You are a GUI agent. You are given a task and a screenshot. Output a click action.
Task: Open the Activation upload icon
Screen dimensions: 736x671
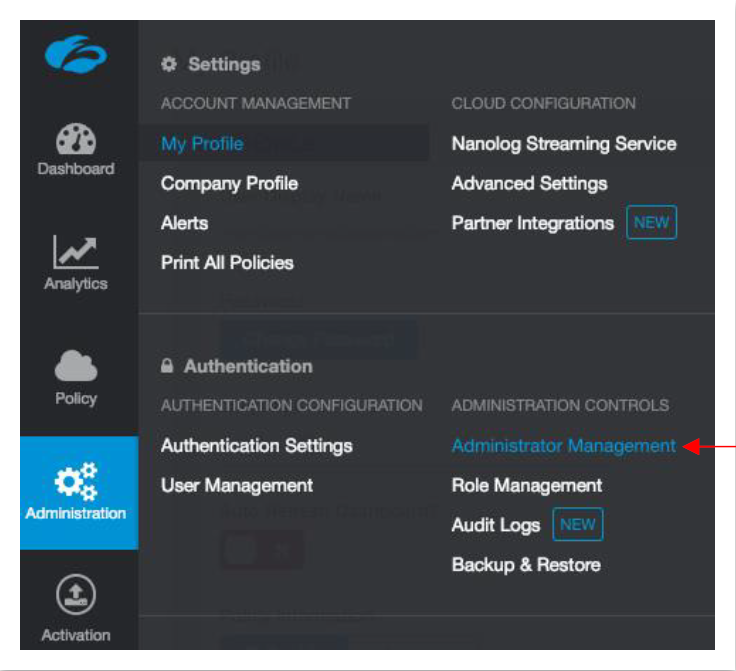(x=76, y=597)
